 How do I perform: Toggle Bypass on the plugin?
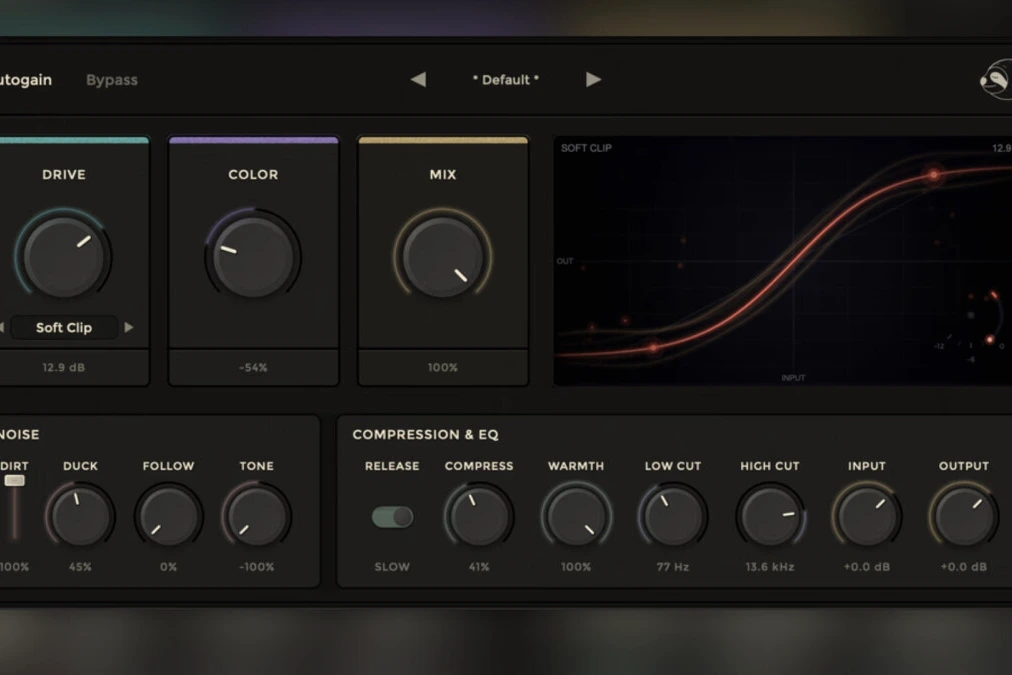click(x=112, y=80)
